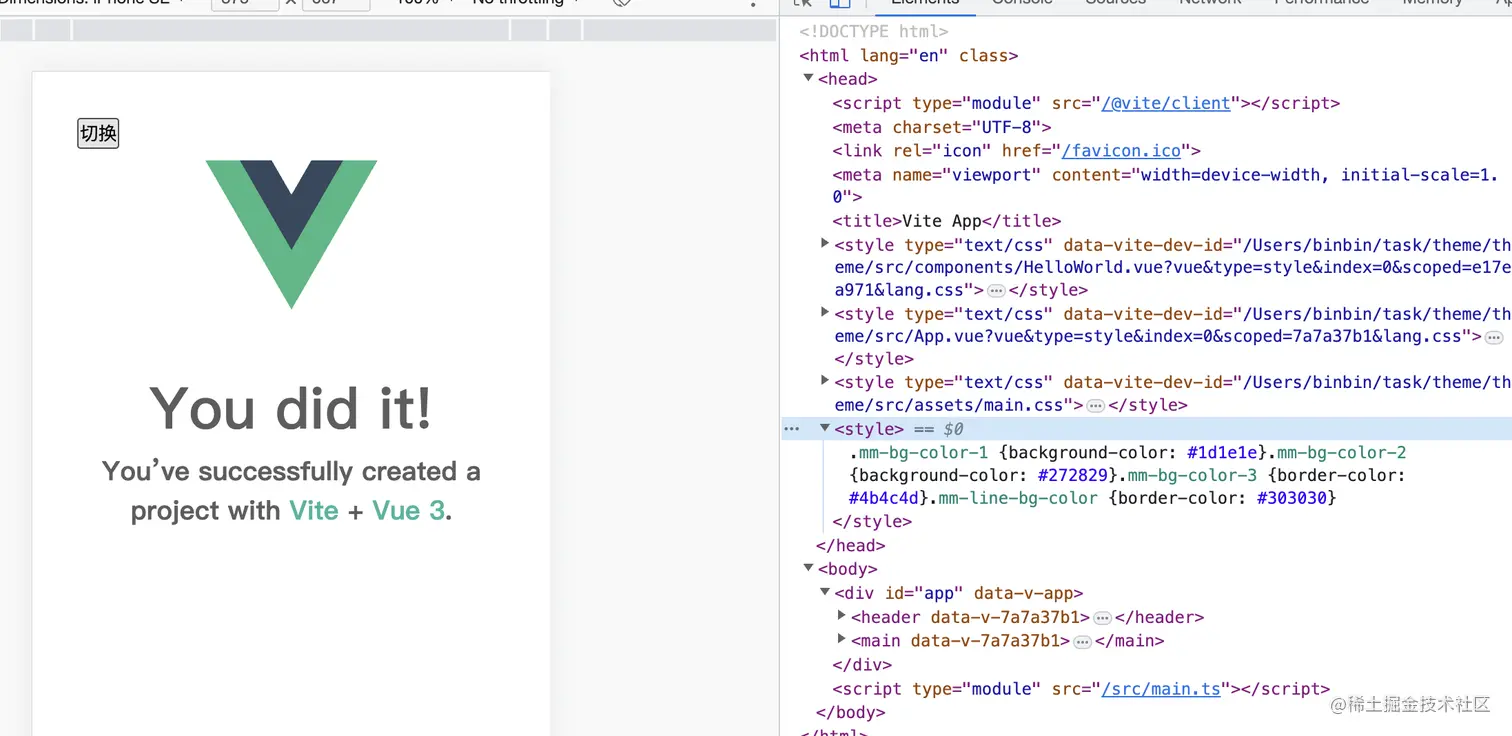Select the closing </head> tag row
Screen dimensions: 1512x736
851,546
